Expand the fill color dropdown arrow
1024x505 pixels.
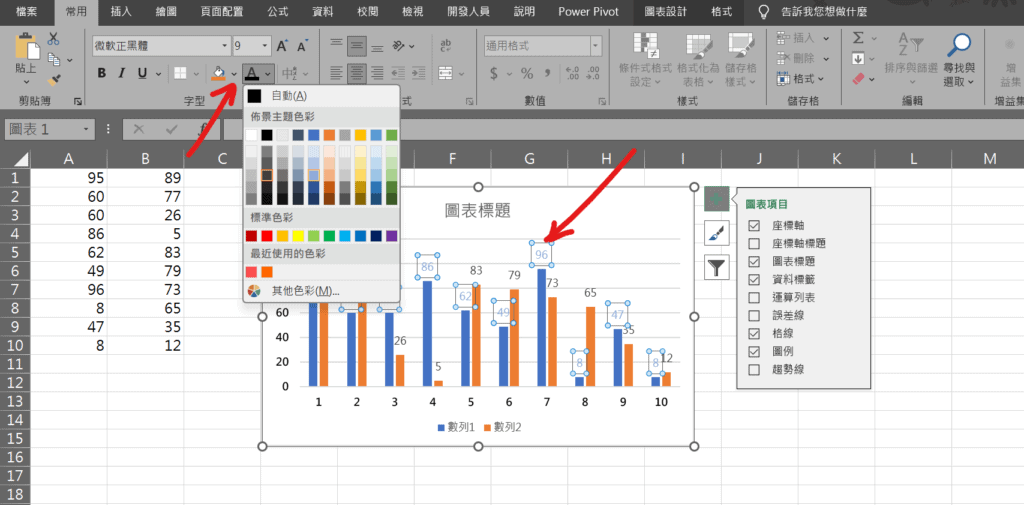tap(235, 74)
